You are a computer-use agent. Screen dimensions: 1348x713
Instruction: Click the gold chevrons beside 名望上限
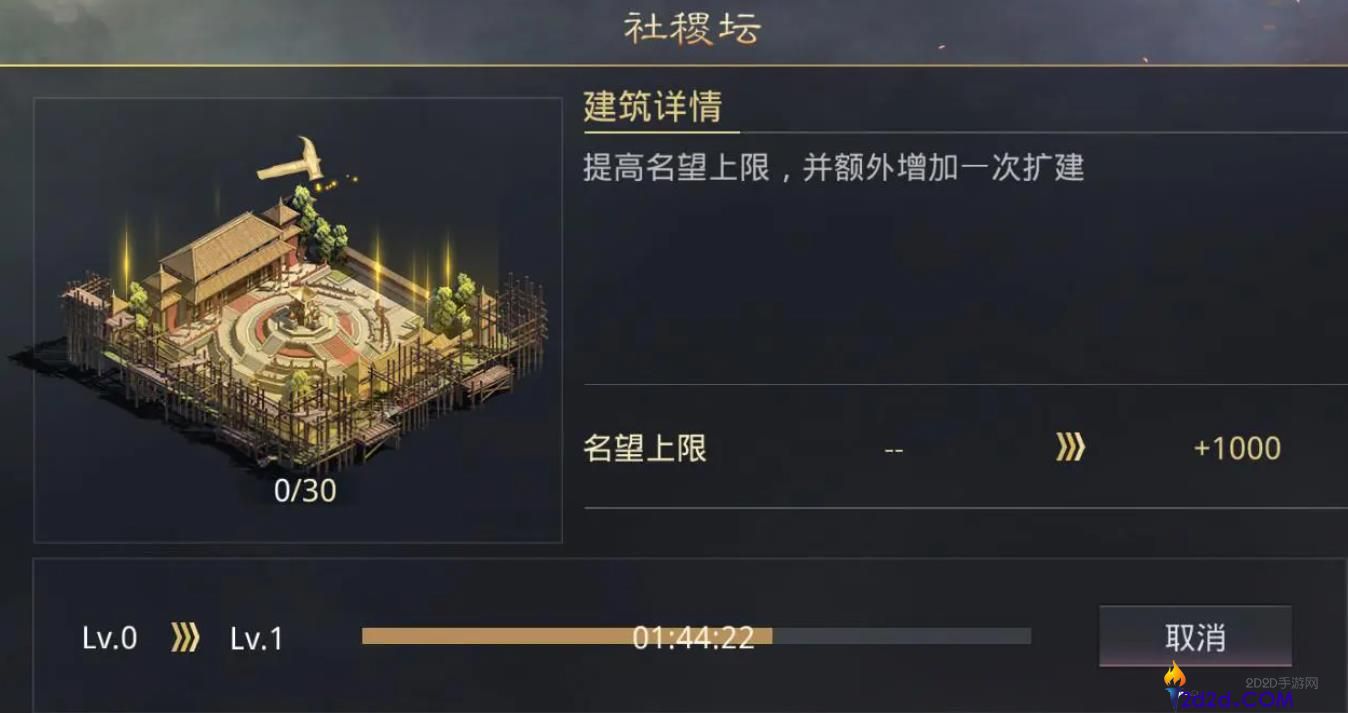click(1069, 448)
